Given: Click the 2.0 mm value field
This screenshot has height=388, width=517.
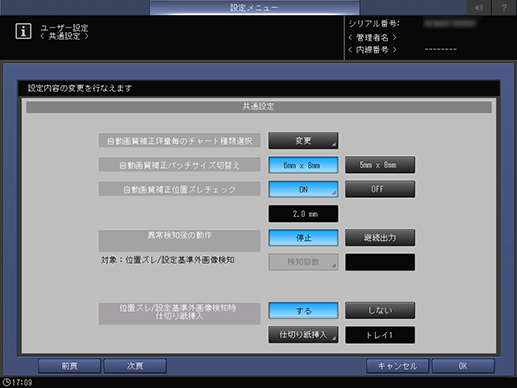Looking at the screenshot, I should coord(303,214).
